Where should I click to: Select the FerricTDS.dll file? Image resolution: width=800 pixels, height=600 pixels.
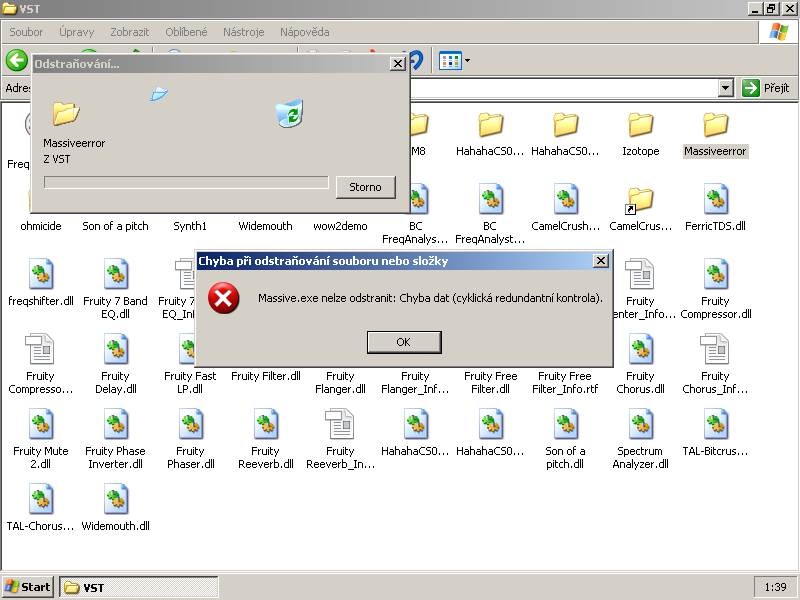point(715,209)
